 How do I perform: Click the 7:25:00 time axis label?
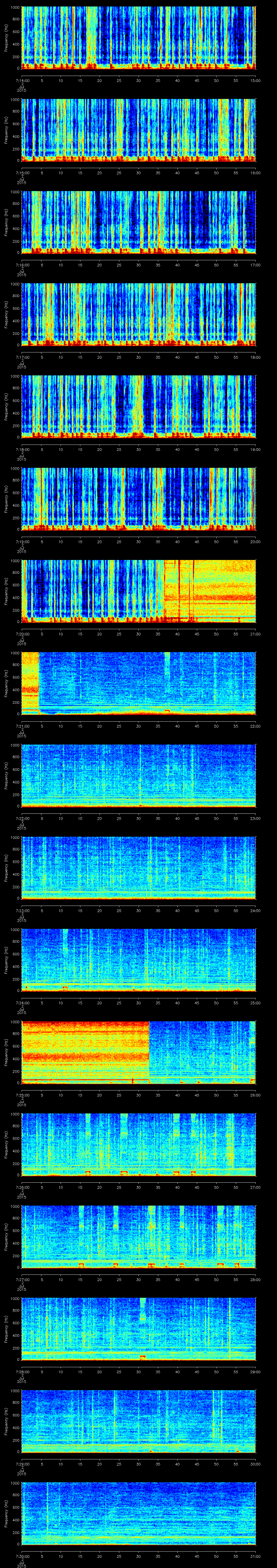click(22, 1095)
